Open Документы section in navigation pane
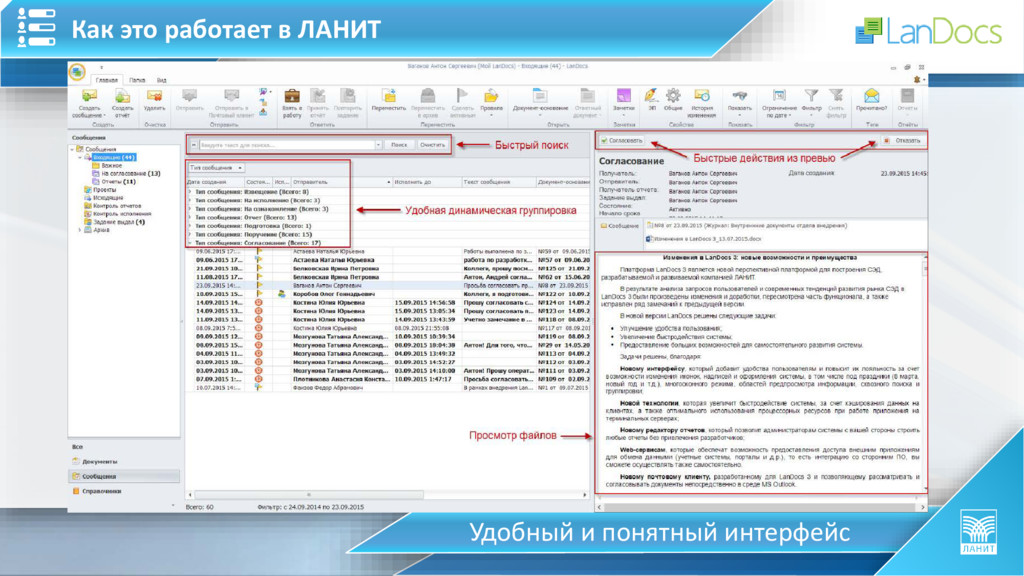1024x576 pixels. click(123, 461)
